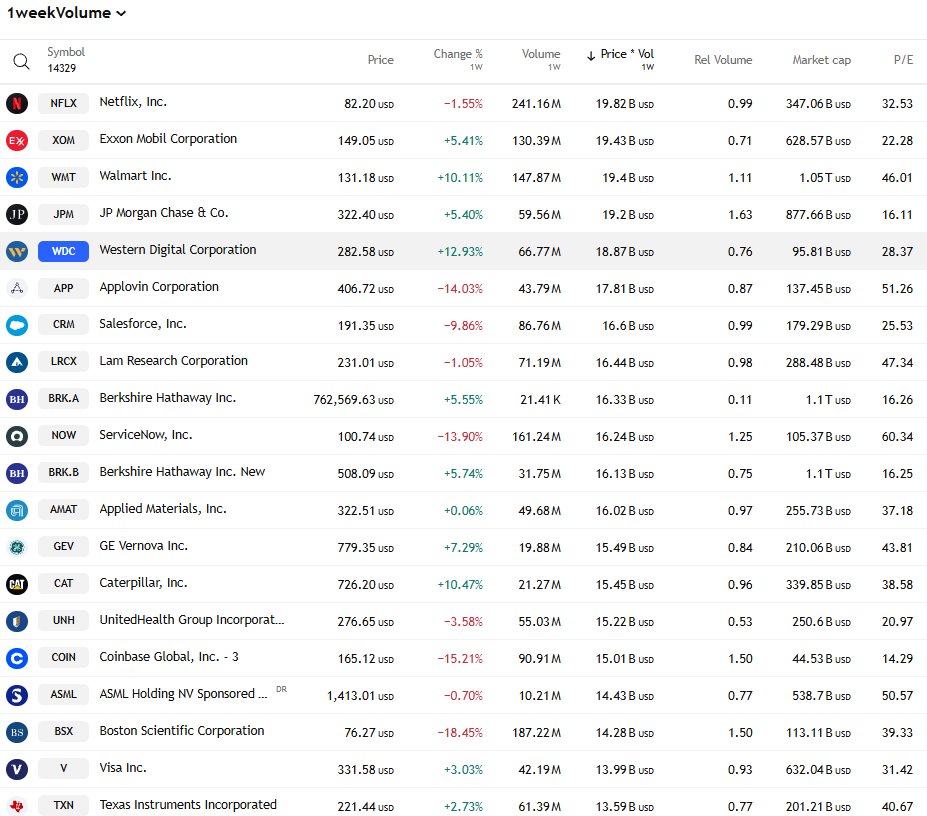Open Boston Scientific Corporation name
The height and width of the screenshot is (816, 927).
[x=181, y=731]
